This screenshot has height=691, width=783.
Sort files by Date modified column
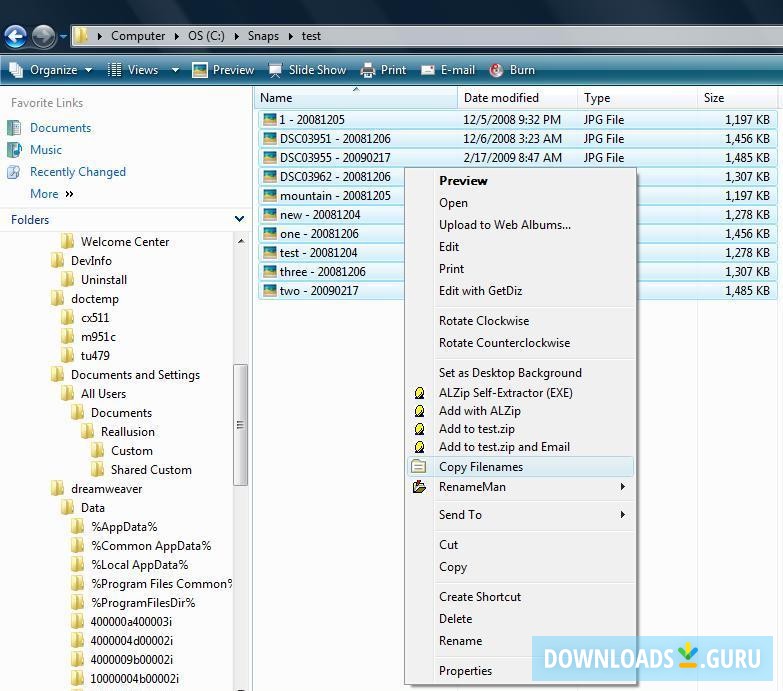(x=501, y=98)
